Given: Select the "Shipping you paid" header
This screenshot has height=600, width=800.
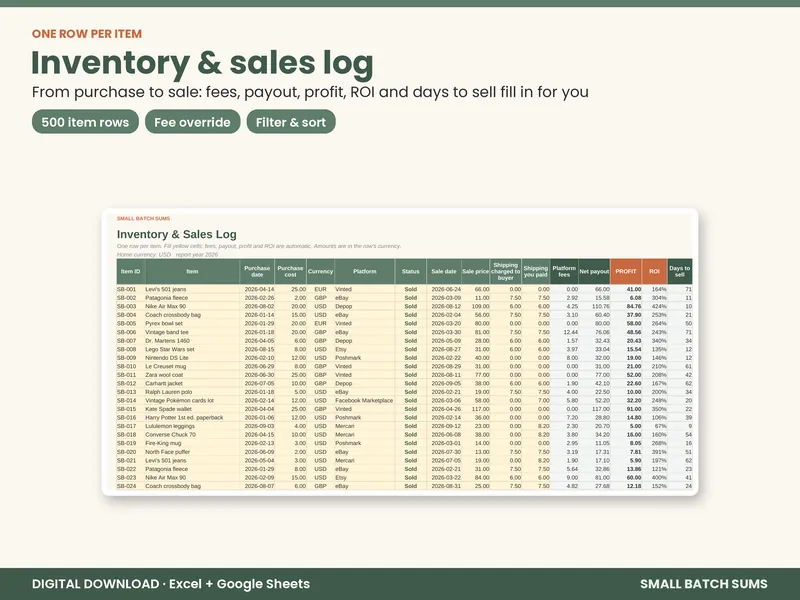Looking at the screenshot, I should 536,271.
